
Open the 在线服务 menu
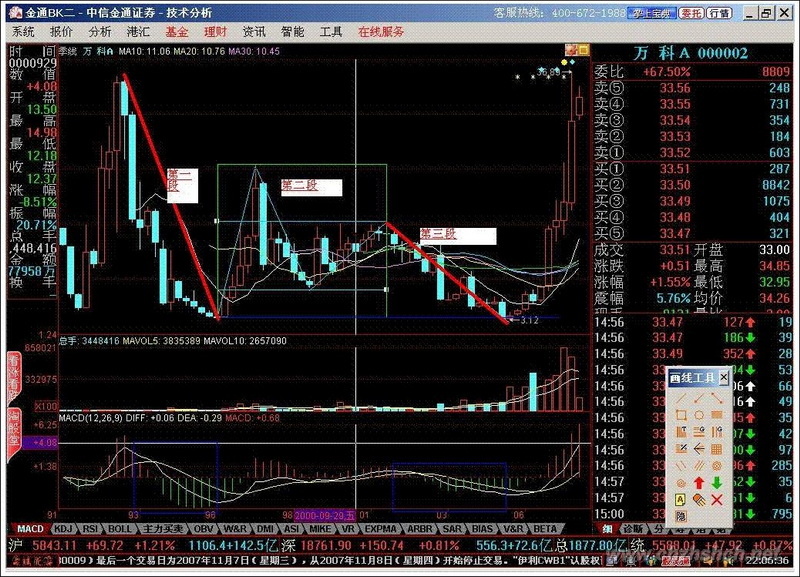pos(381,31)
